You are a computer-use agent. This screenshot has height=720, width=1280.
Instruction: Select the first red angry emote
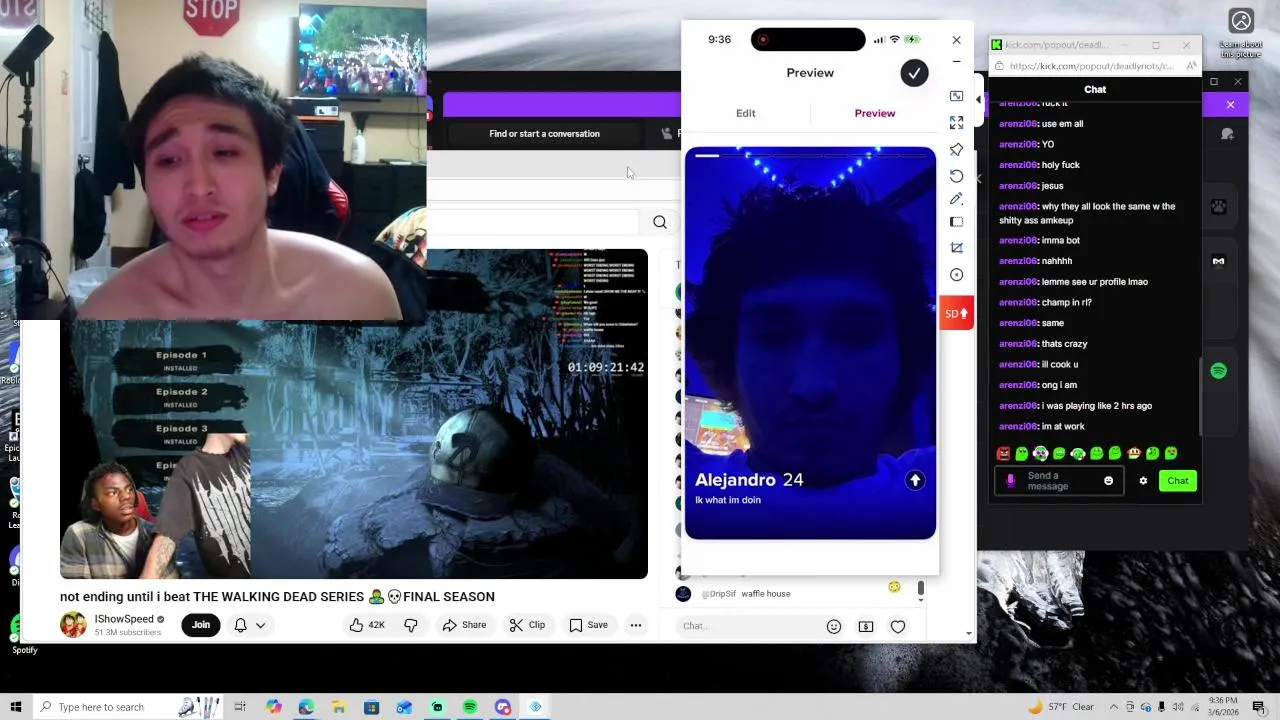click(x=1003, y=453)
